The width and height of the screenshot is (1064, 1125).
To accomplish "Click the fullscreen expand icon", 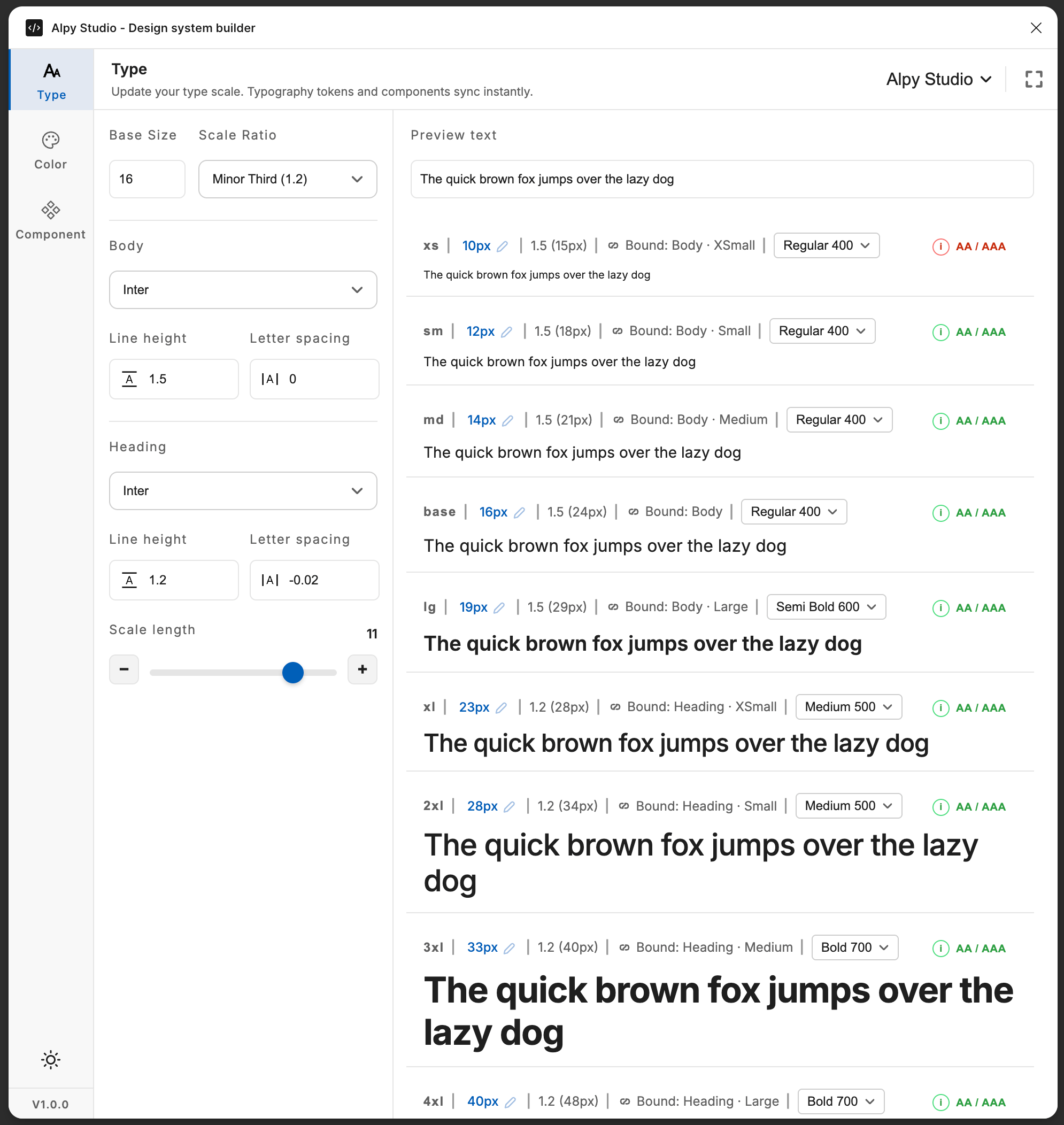I will pos(1034,80).
